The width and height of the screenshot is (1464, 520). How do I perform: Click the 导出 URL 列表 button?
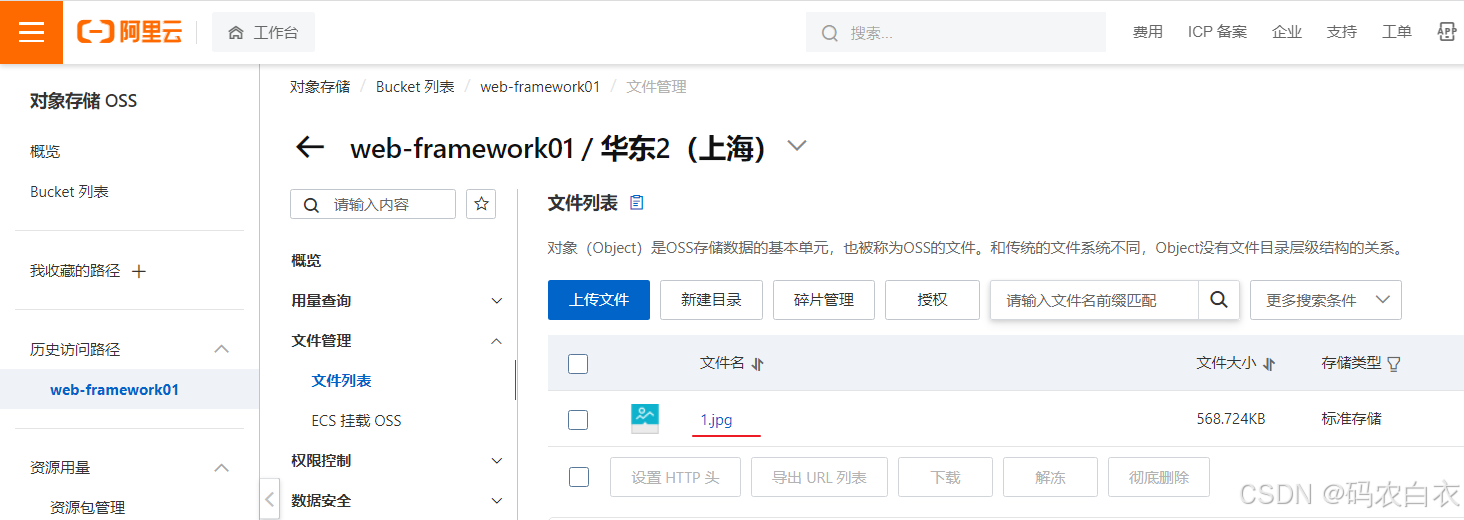[x=819, y=477]
